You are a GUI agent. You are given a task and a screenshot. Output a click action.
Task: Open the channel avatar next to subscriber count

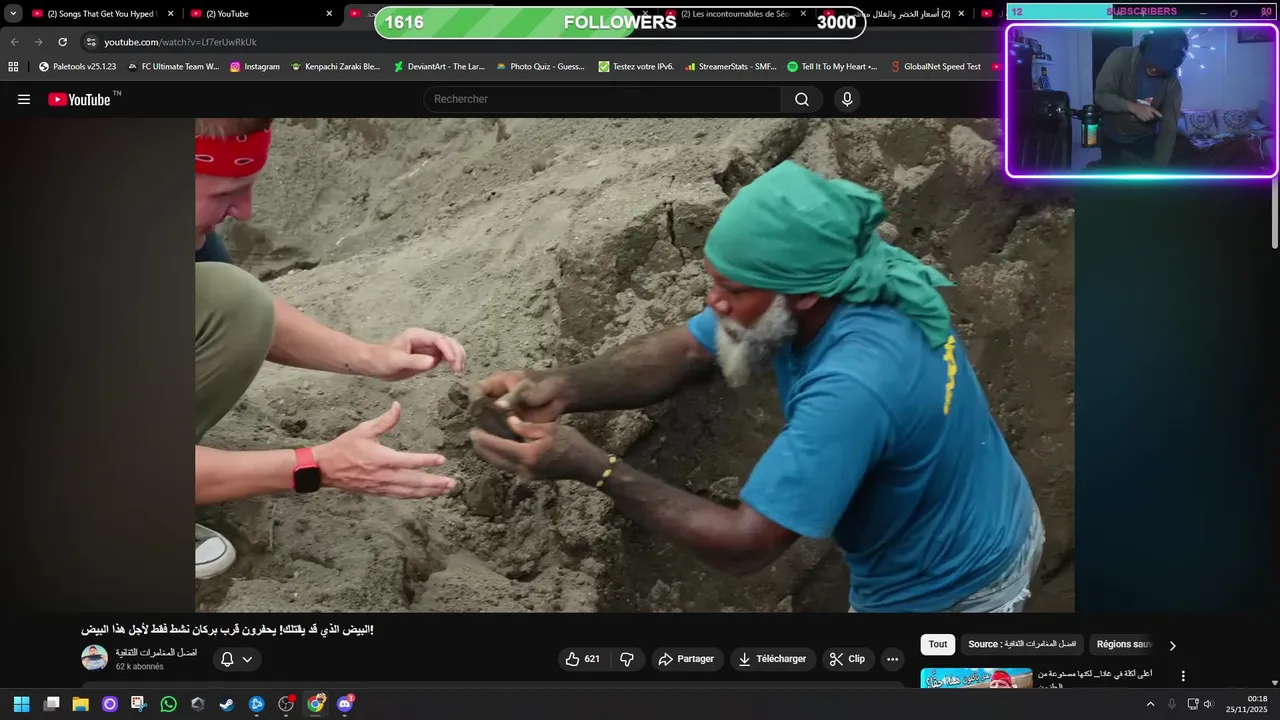pos(94,658)
